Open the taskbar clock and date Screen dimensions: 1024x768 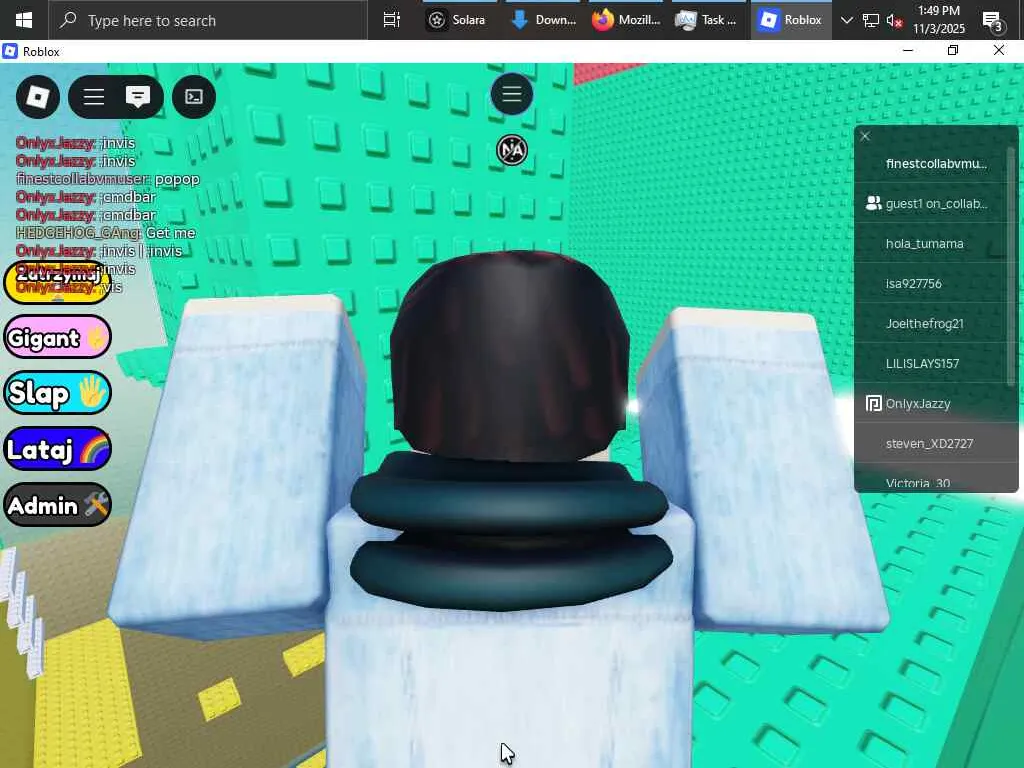tap(938, 20)
